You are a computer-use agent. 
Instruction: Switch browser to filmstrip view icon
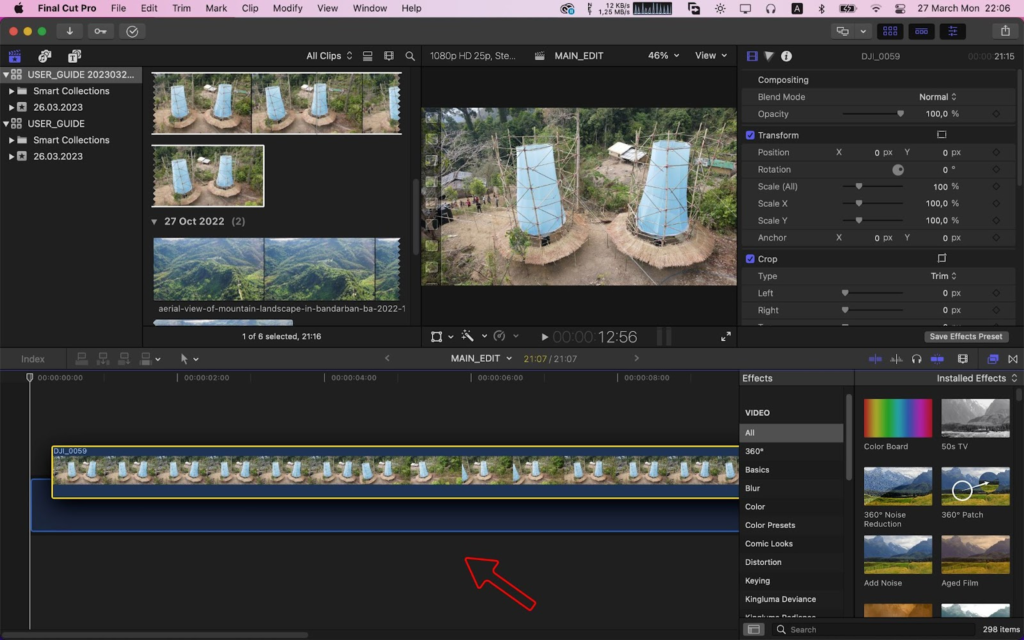tap(389, 56)
